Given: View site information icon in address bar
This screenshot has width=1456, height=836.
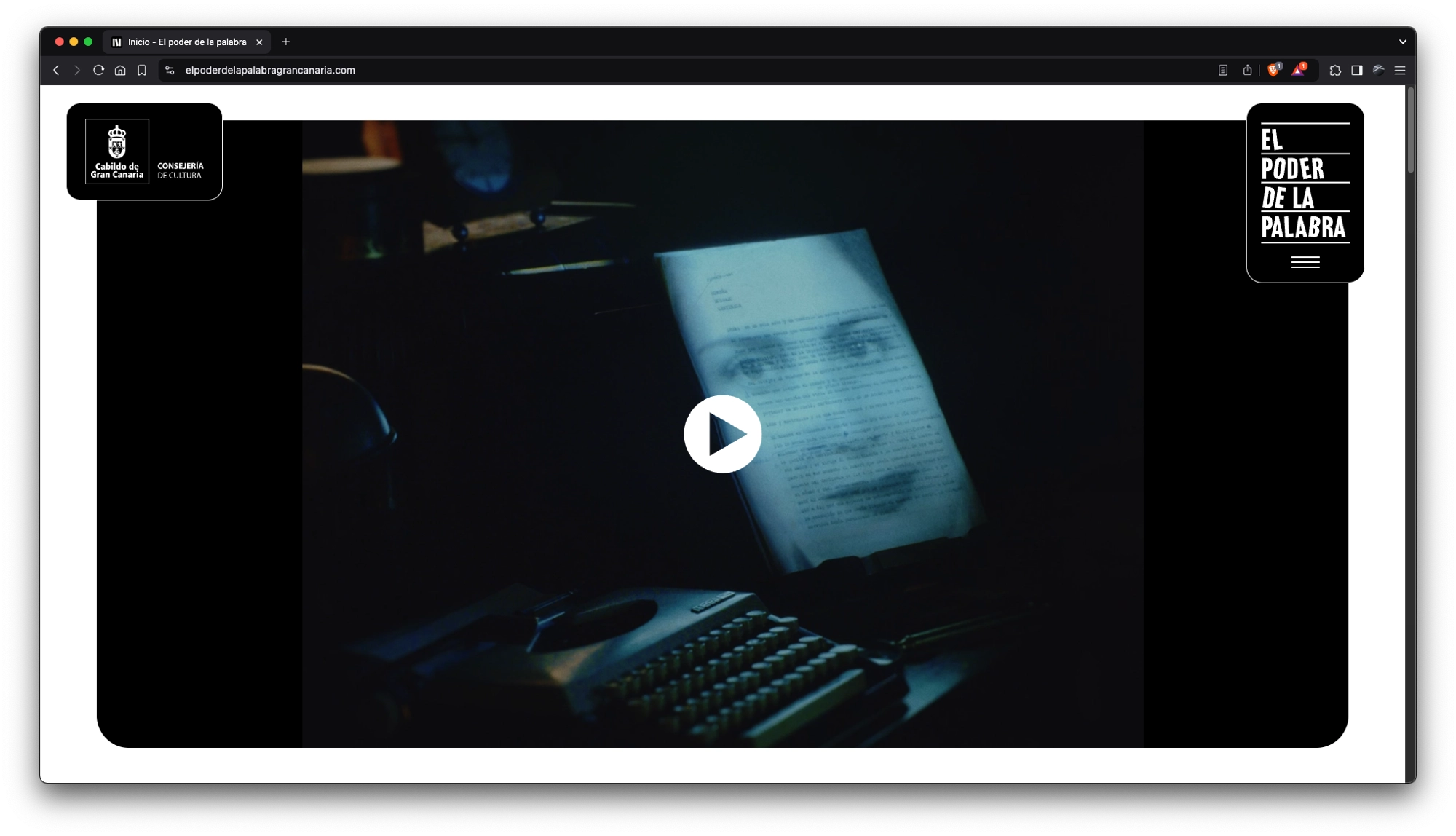Looking at the screenshot, I should [170, 71].
